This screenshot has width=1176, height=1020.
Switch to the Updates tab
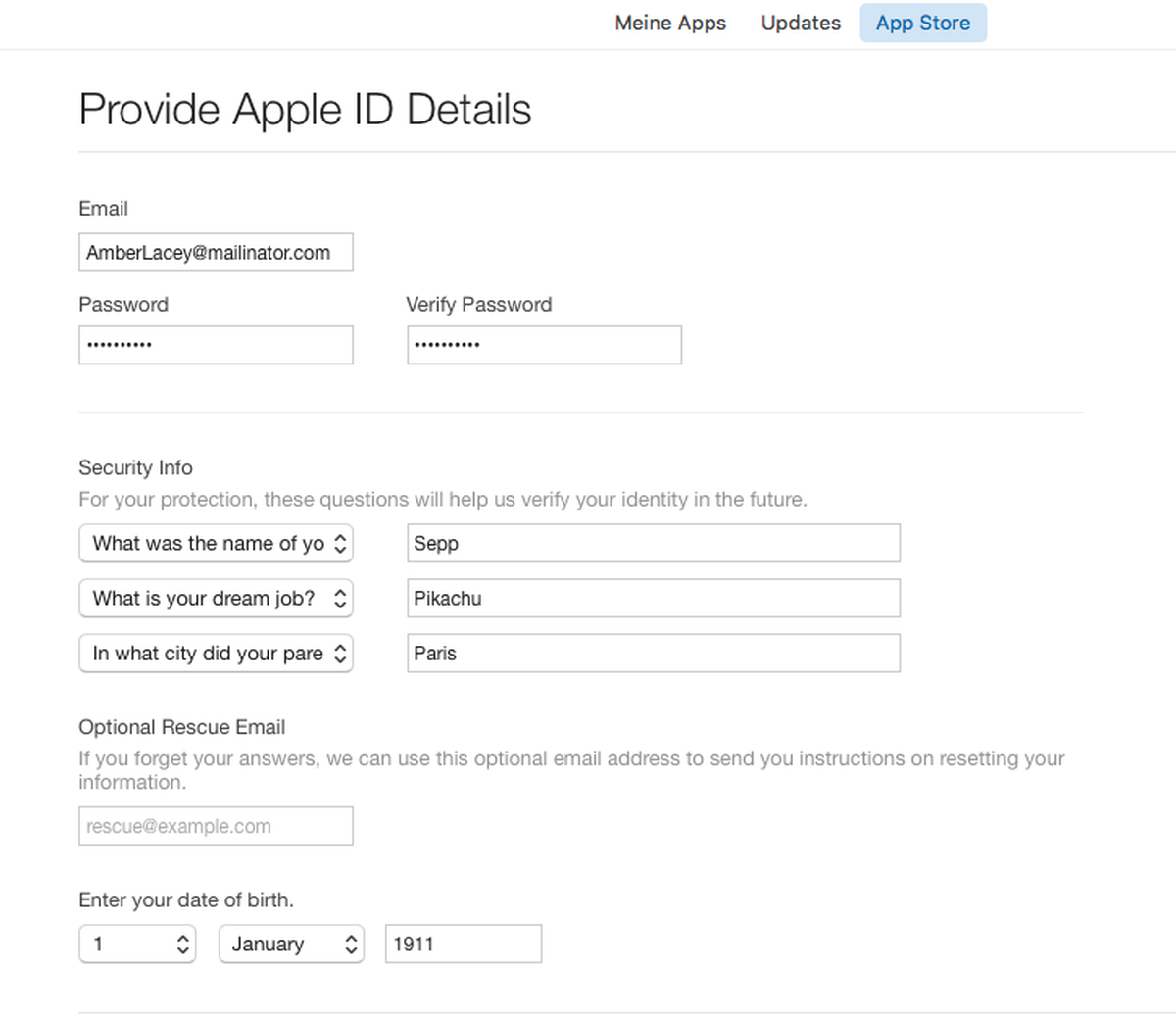pyautogui.click(x=801, y=24)
